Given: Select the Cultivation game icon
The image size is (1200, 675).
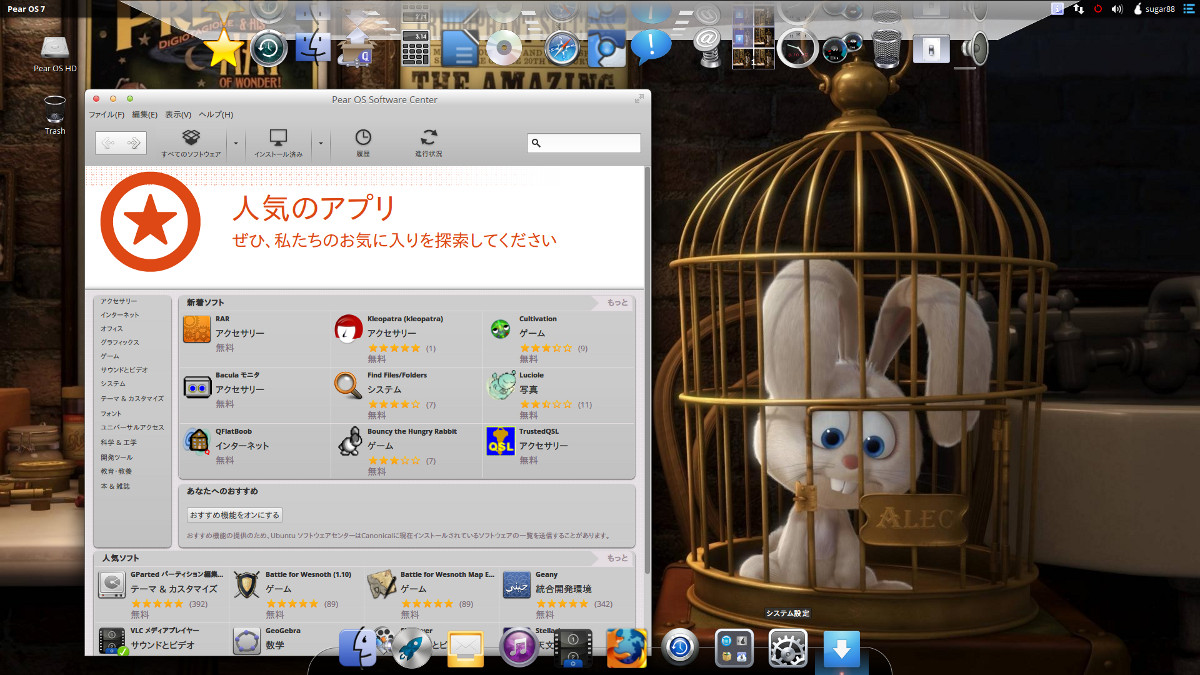Looking at the screenshot, I should point(500,328).
